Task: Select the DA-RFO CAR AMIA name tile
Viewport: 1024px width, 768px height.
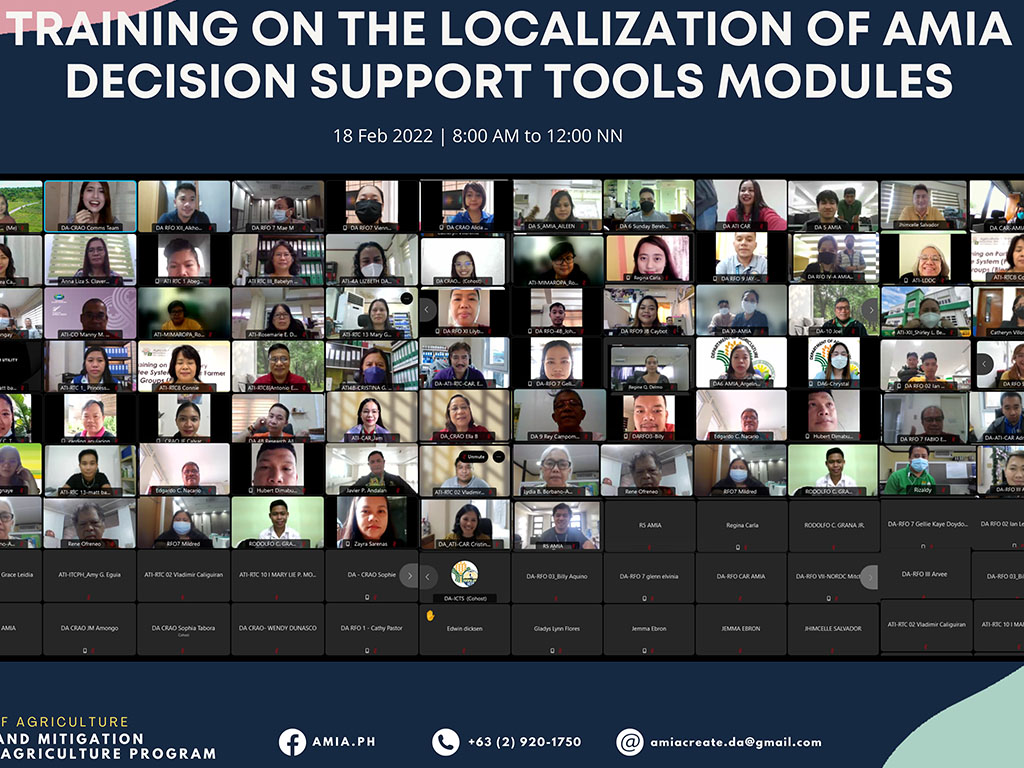Action: 741,577
